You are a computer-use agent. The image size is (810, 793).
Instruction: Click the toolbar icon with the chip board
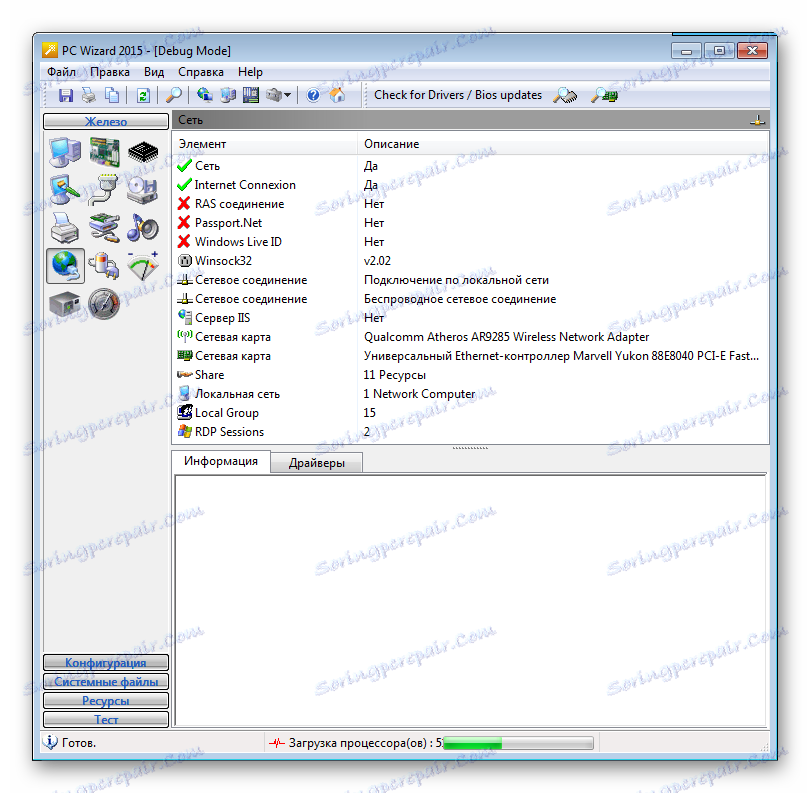coord(251,95)
